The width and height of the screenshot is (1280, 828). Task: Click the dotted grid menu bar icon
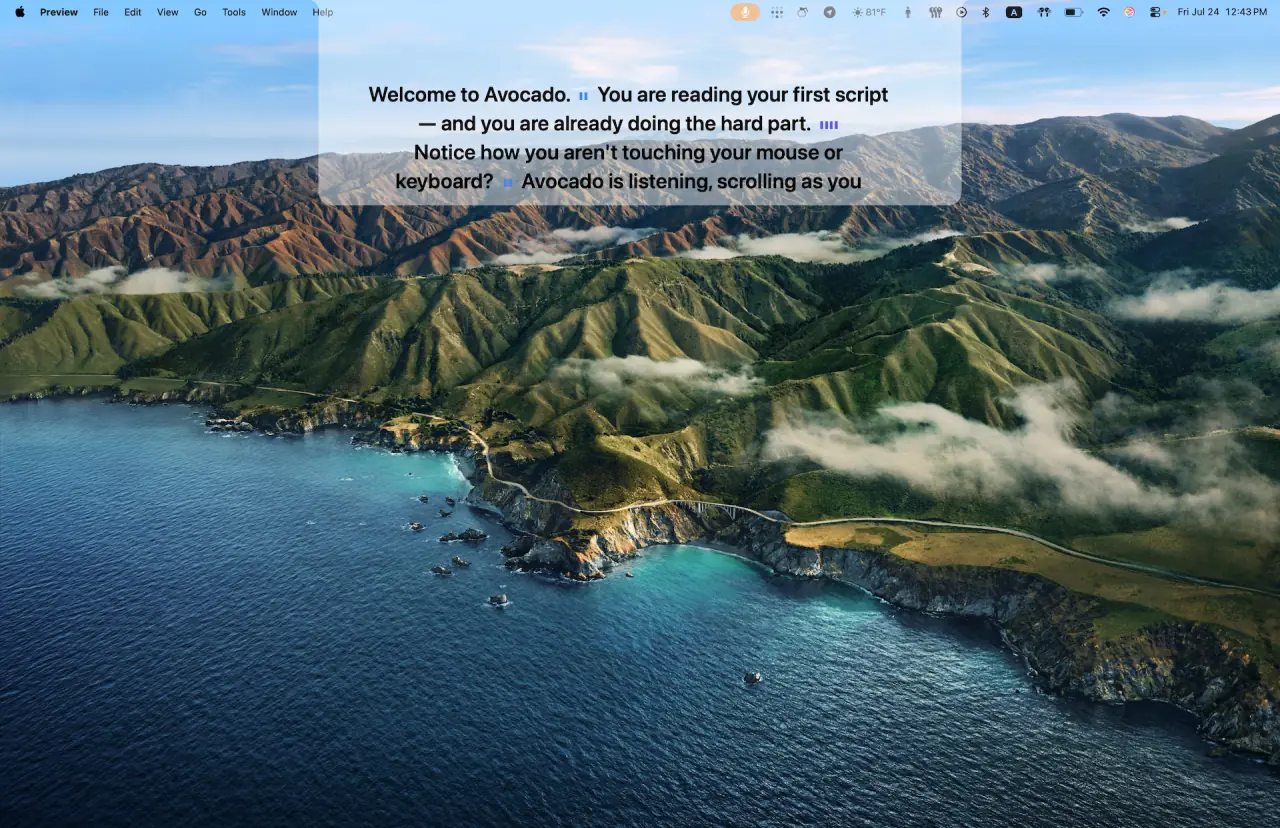point(777,12)
